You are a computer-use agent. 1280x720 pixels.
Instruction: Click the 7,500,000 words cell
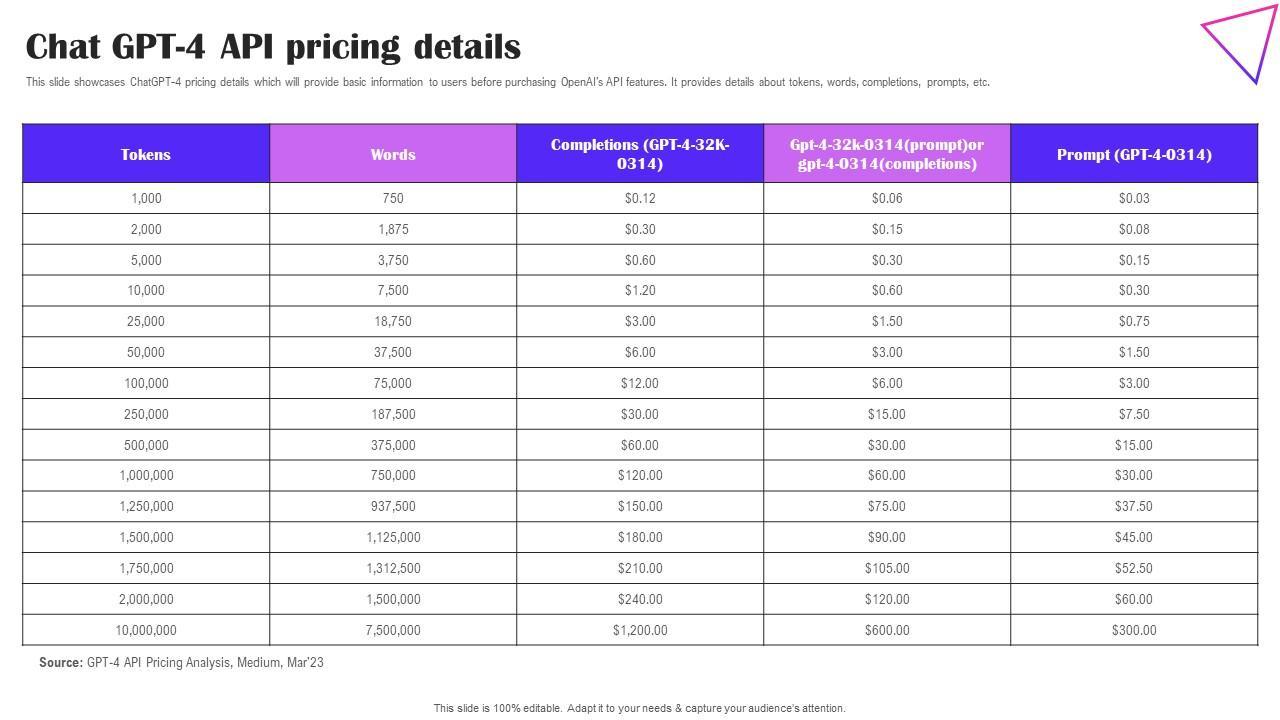pos(393,630)
